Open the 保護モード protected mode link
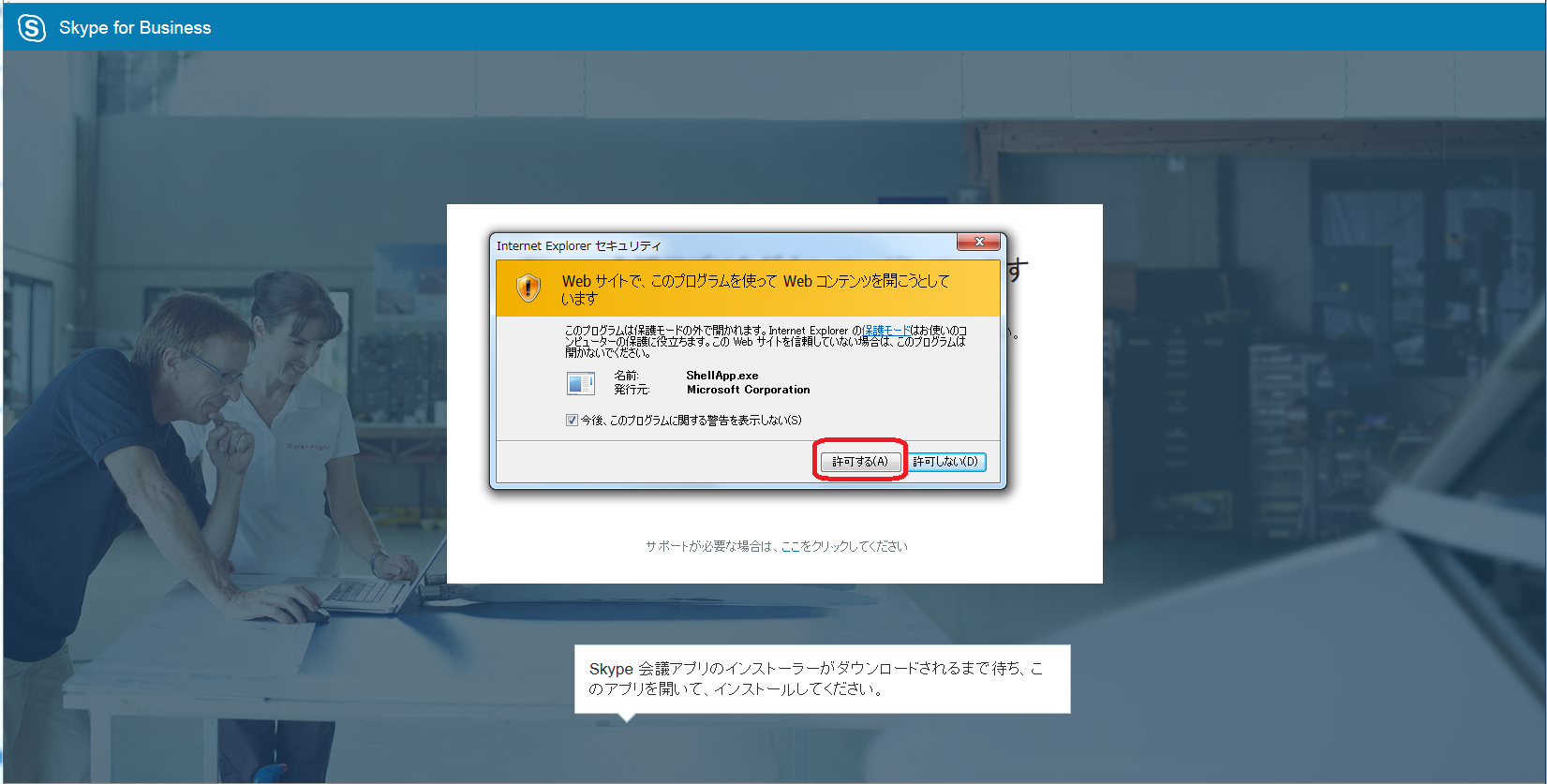 (886, 331)
